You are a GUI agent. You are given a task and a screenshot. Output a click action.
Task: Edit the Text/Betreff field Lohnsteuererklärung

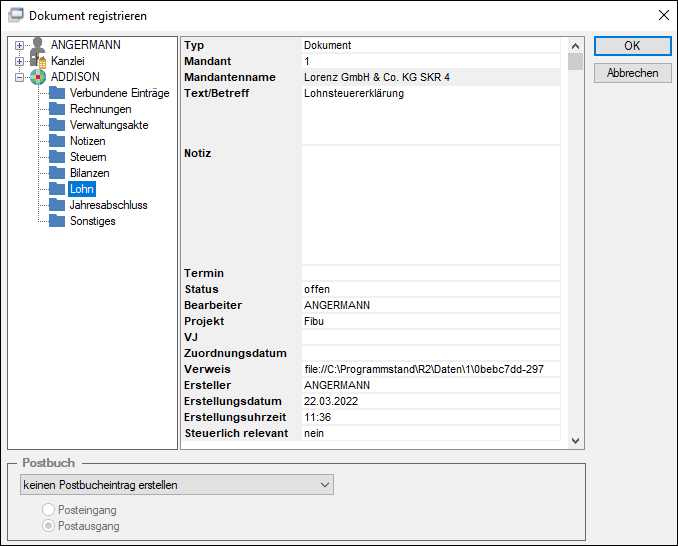pyautogui.click(x=431, y=115)
